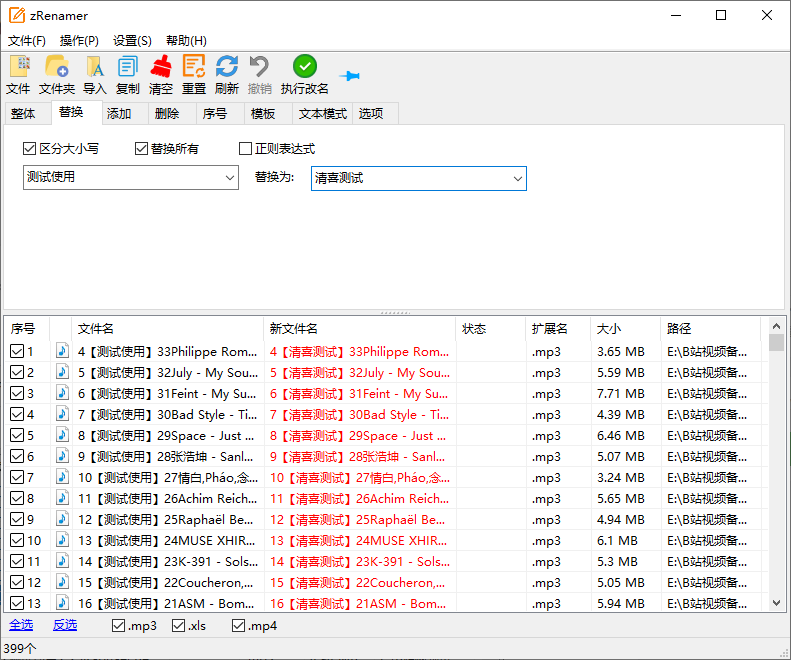This screenshot has width=791, height=660.
Task: Click the 文件 (add file) toolbar icon
Action: tap(19, 67)
